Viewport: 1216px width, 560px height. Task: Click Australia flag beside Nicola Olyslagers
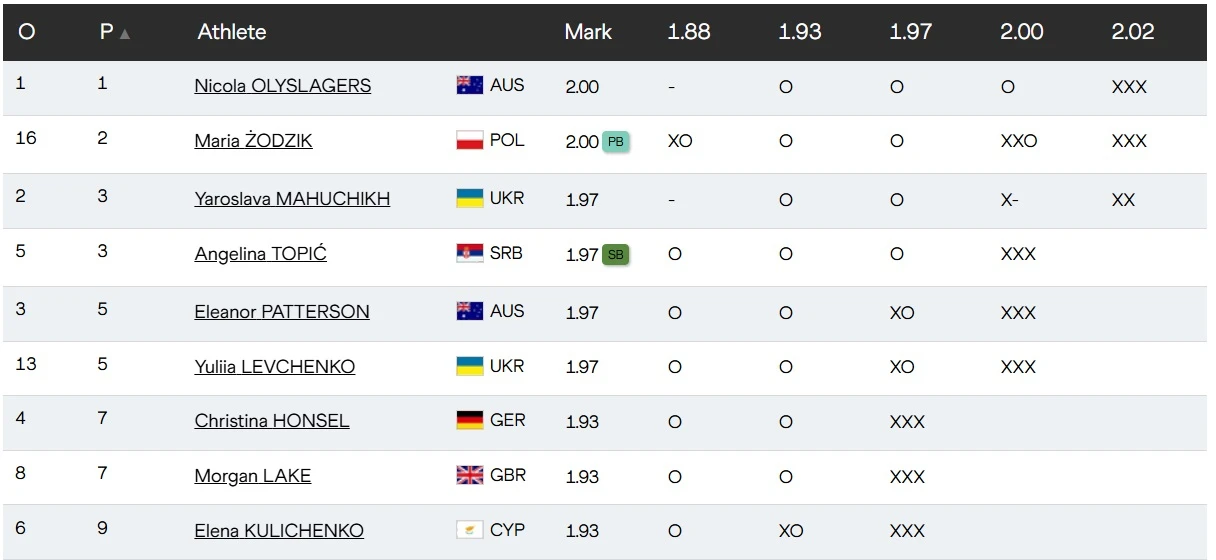(470, 85)
